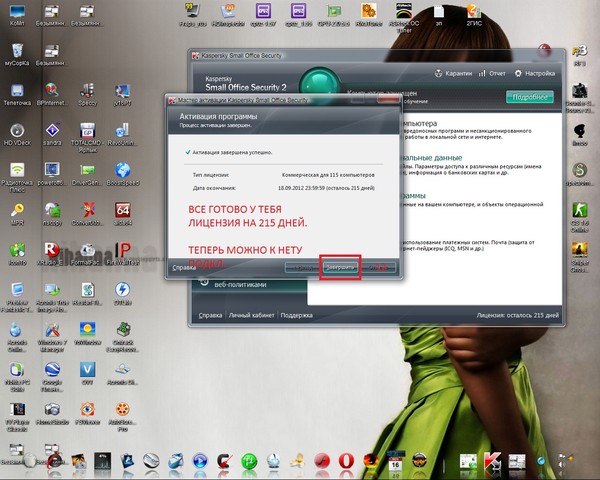The image size is (600, 480).
Task: Launch Opera from the dock
Action: [x=346, y=460]
